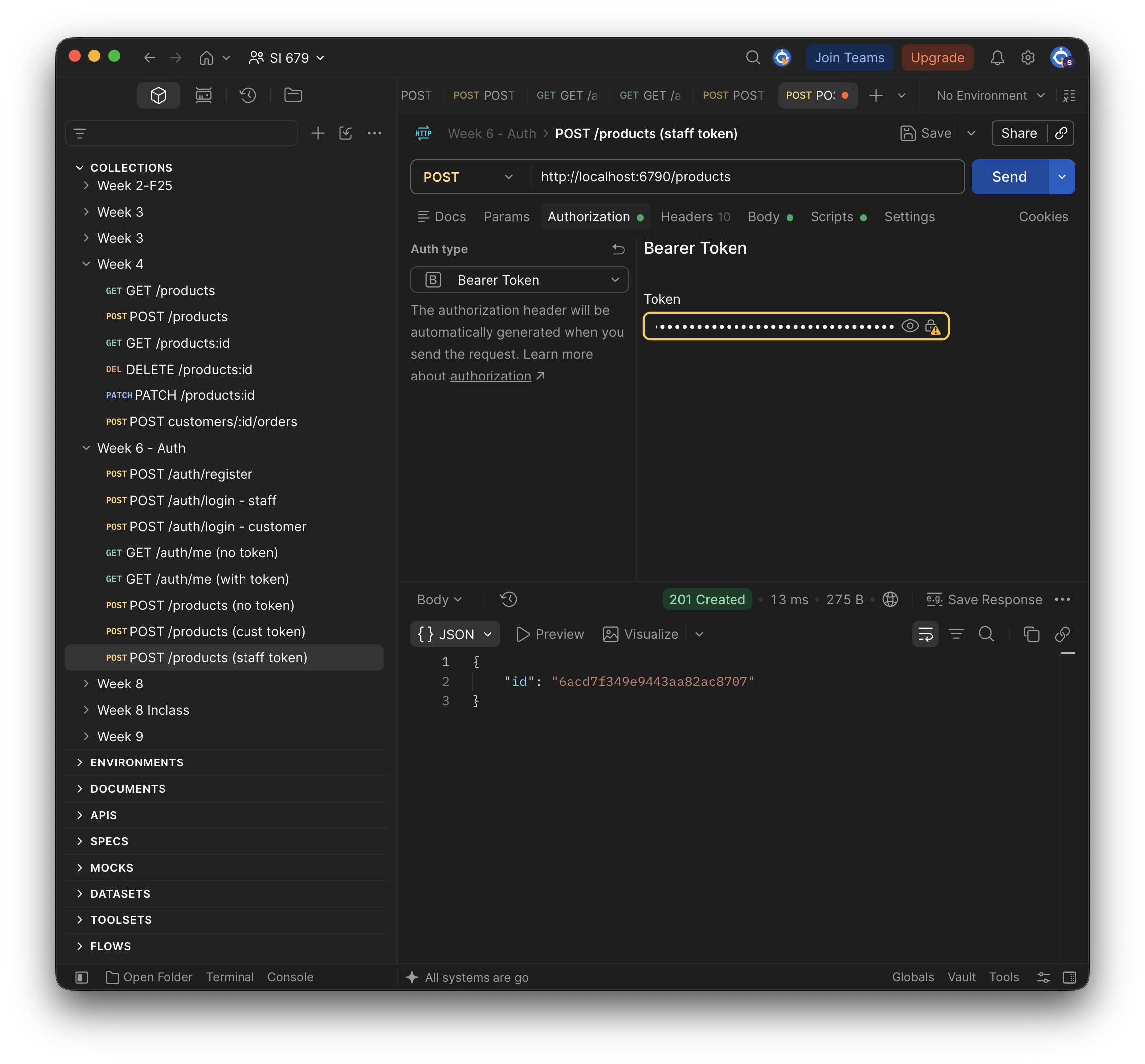
Task: Open the History sidebar icon
Action: (x=248, y=95)
